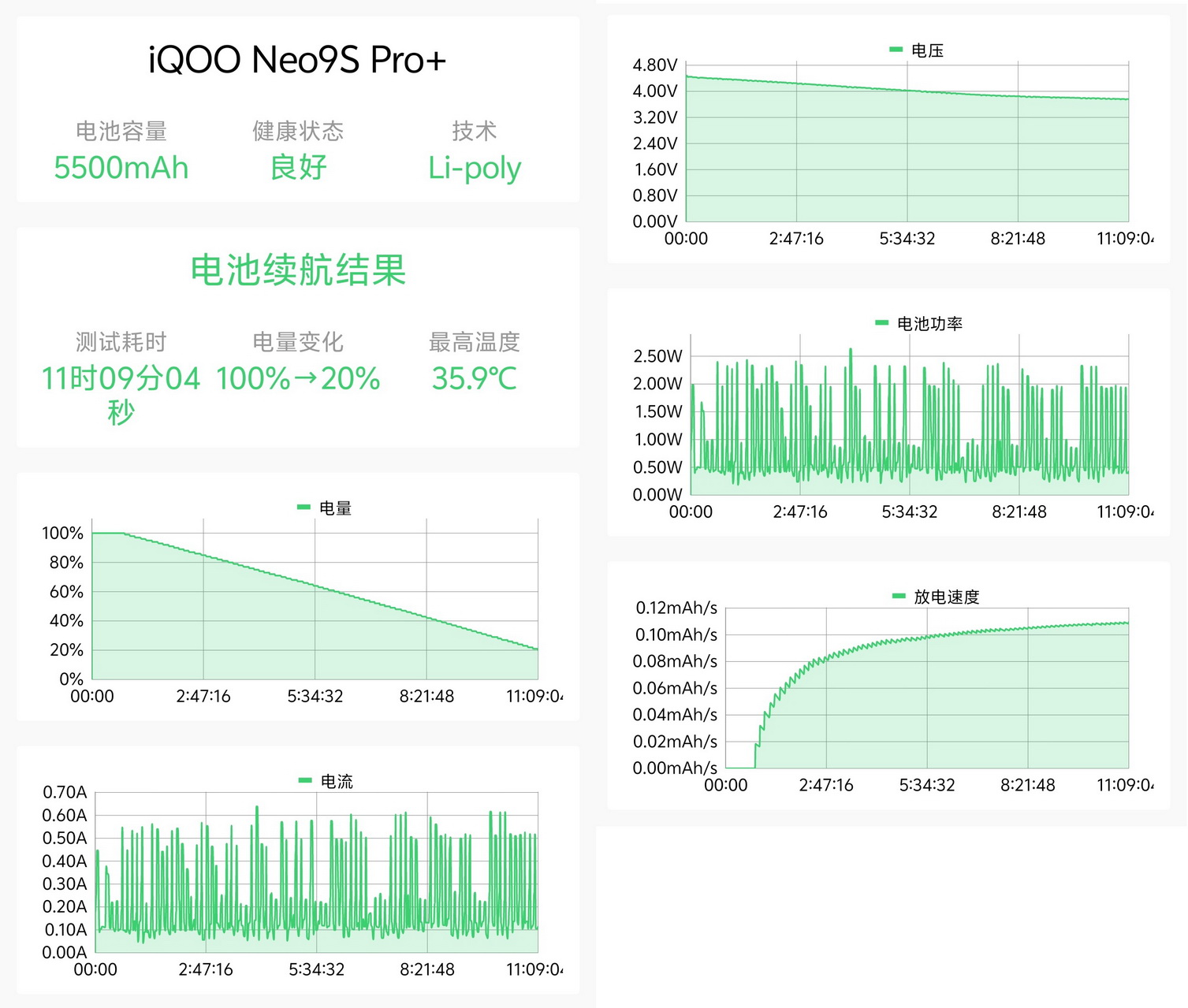Click the 100% axis label on 电量 chart
This screenshot has height=1008, width=1188.
click(x=62, y=534)
